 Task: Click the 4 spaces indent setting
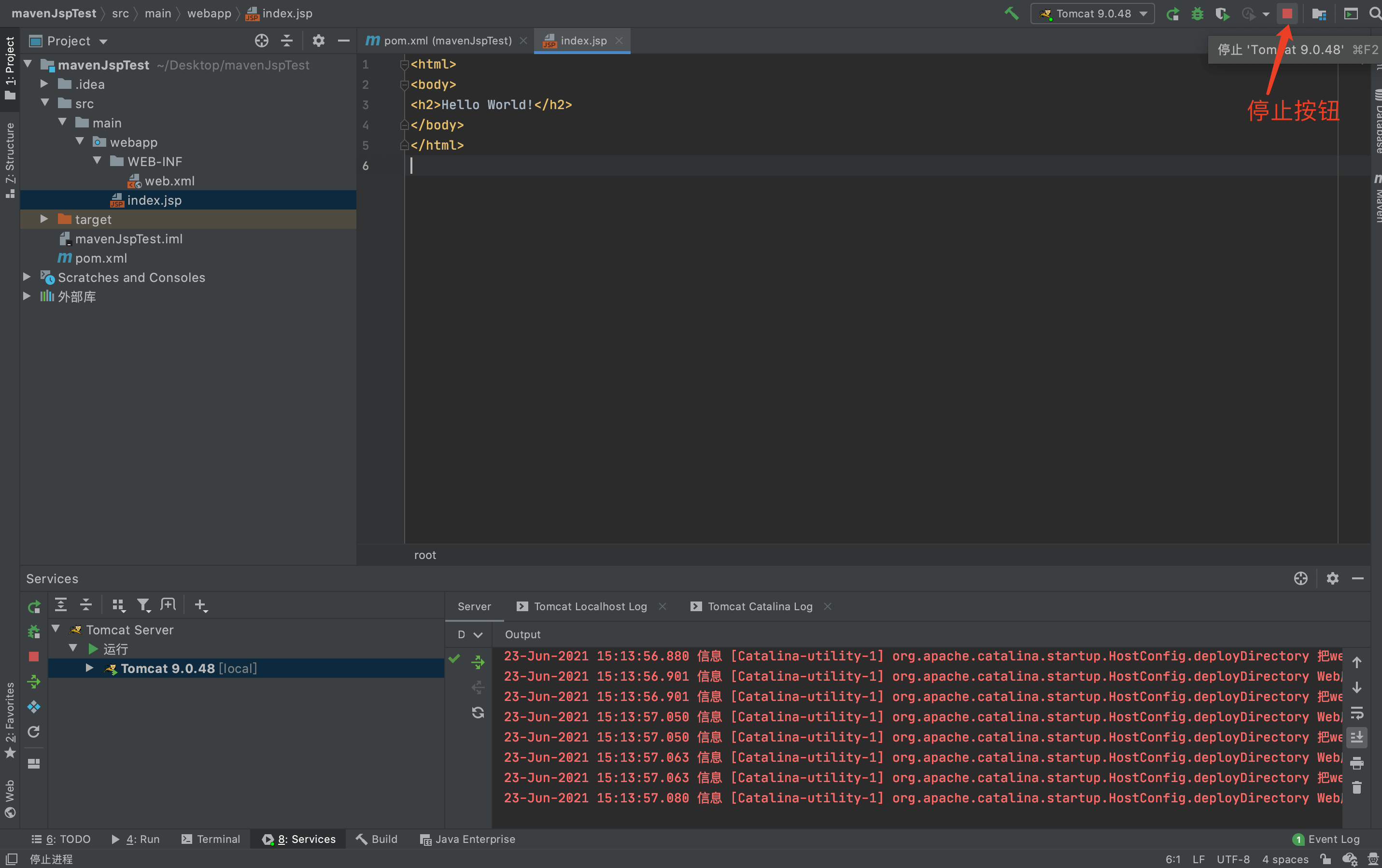coord(1285,859)
